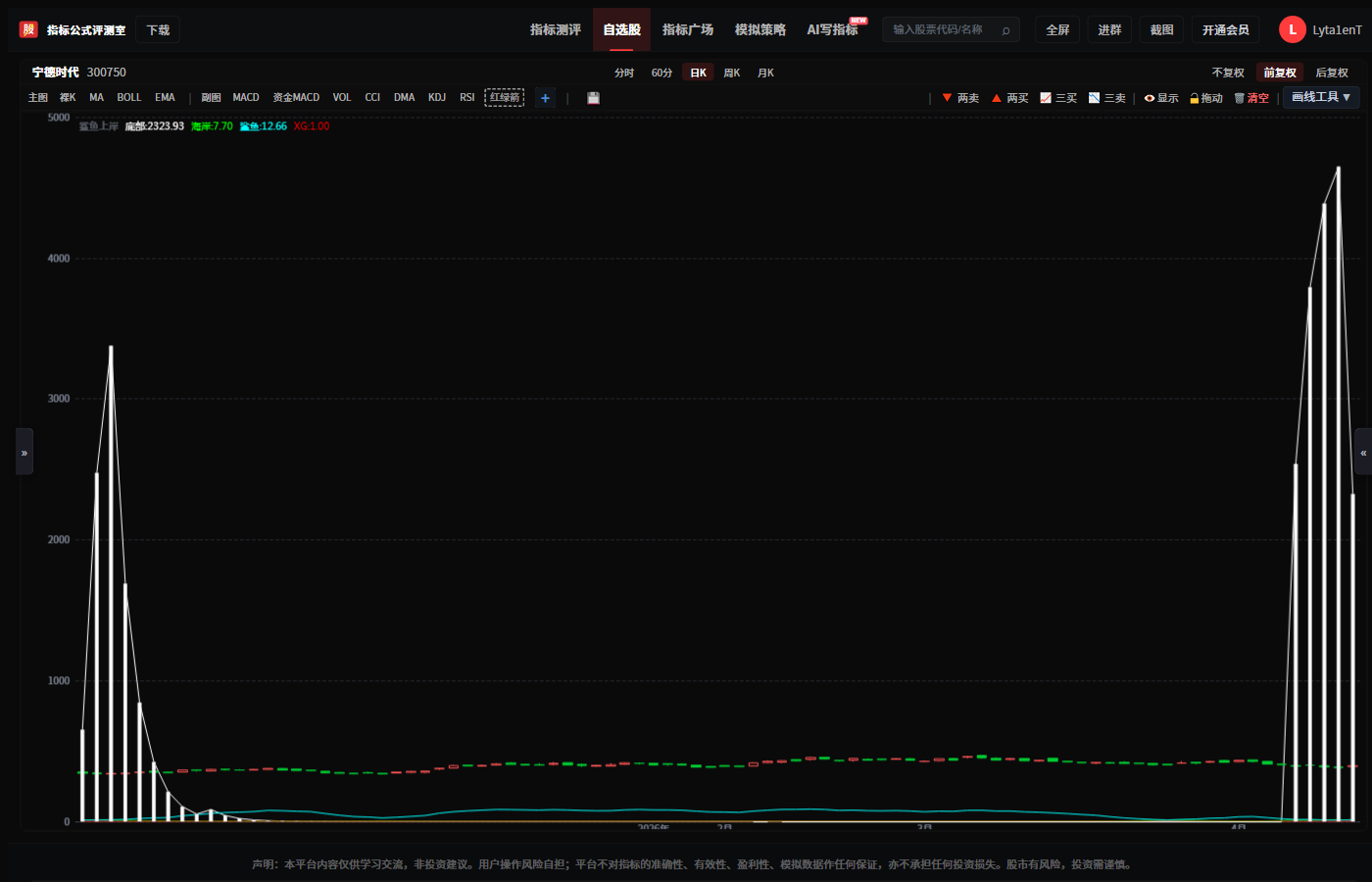The width and height of the screenshot is (1372, 882).
Task: Collapse the right side panel arrow
Action: point(1363,452)
